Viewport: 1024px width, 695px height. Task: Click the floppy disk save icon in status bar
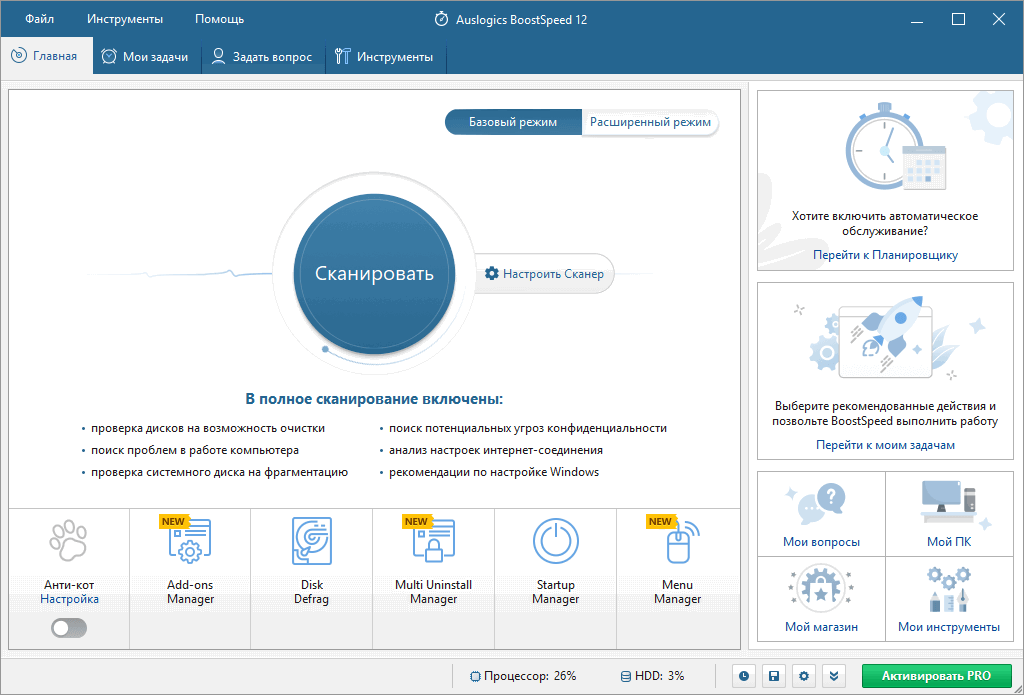pos(774,676)
